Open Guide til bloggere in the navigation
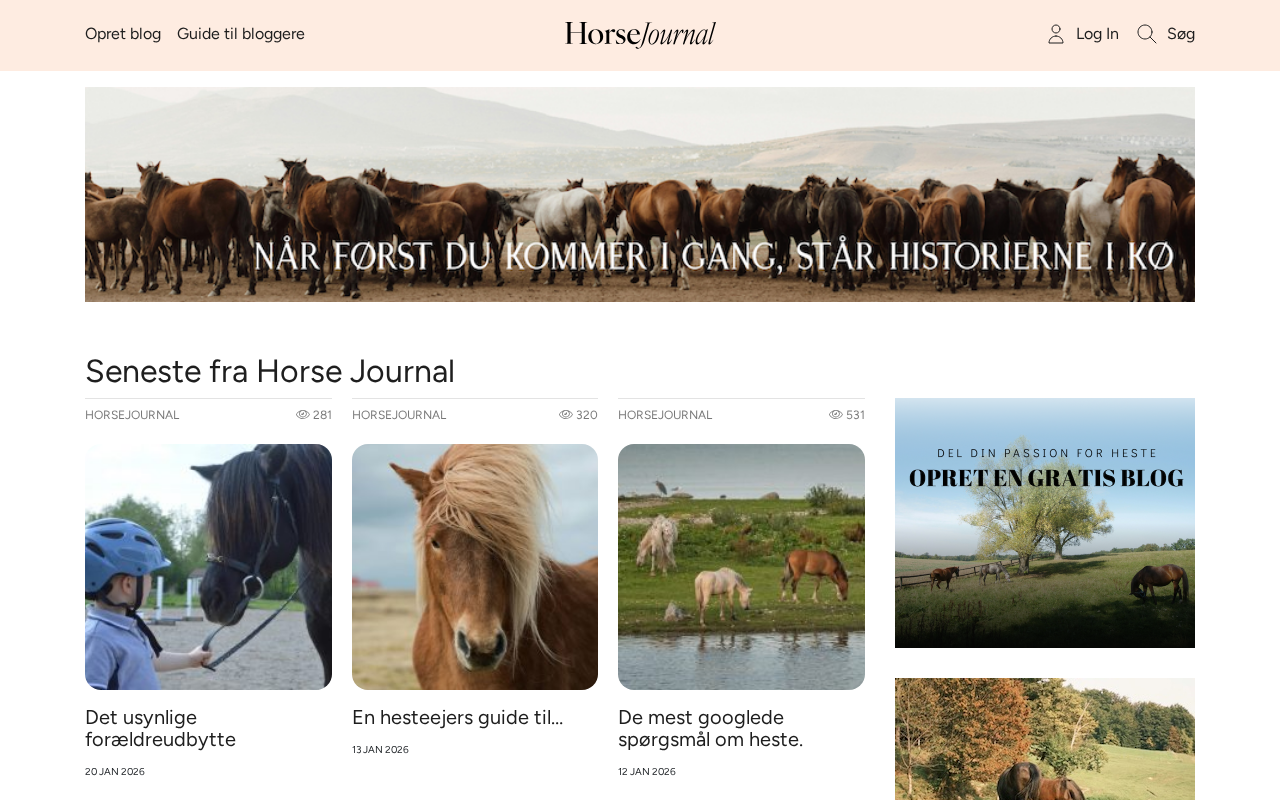 241,34
